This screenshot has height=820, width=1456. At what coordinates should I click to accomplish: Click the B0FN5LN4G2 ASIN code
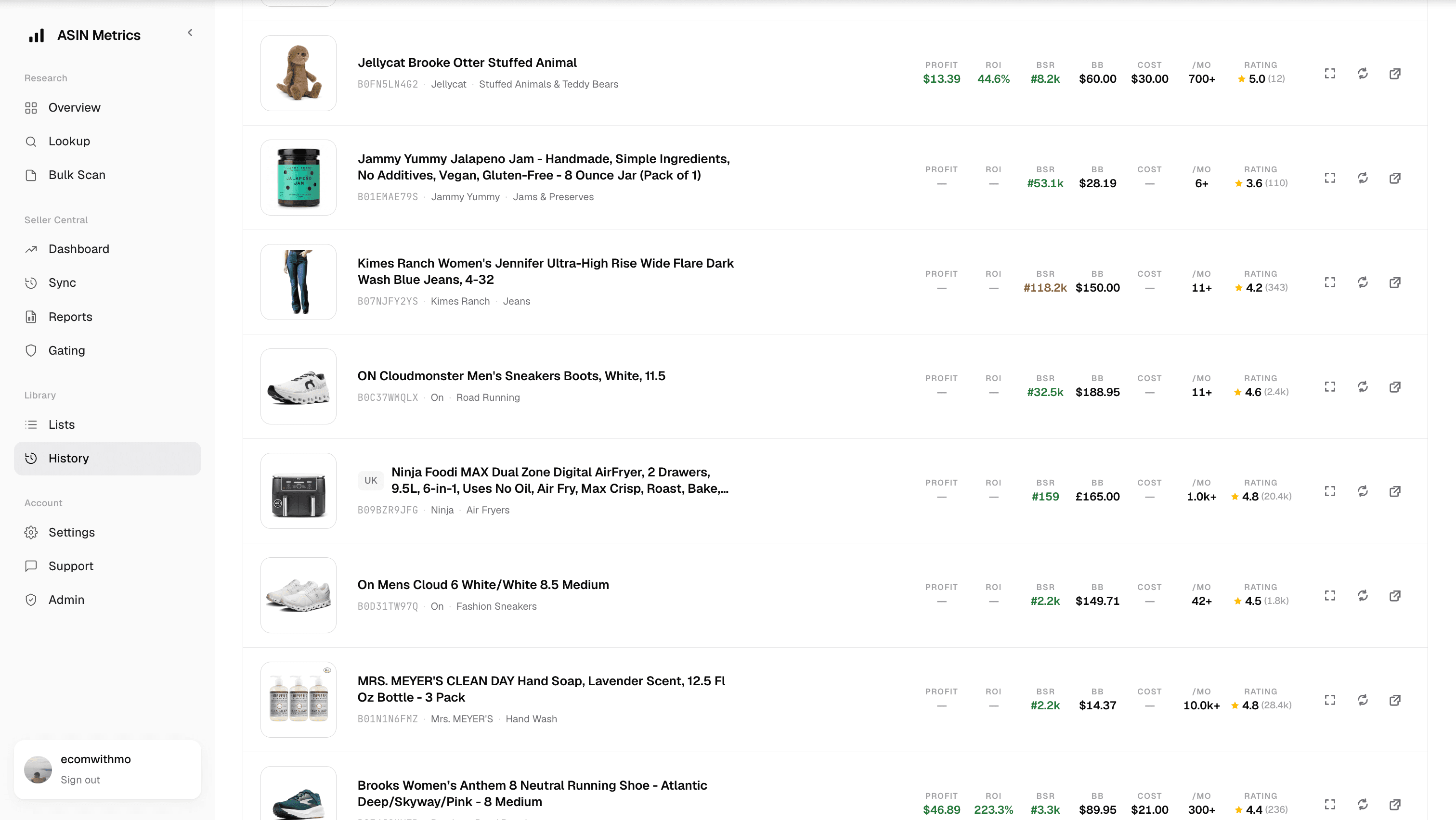388,84
